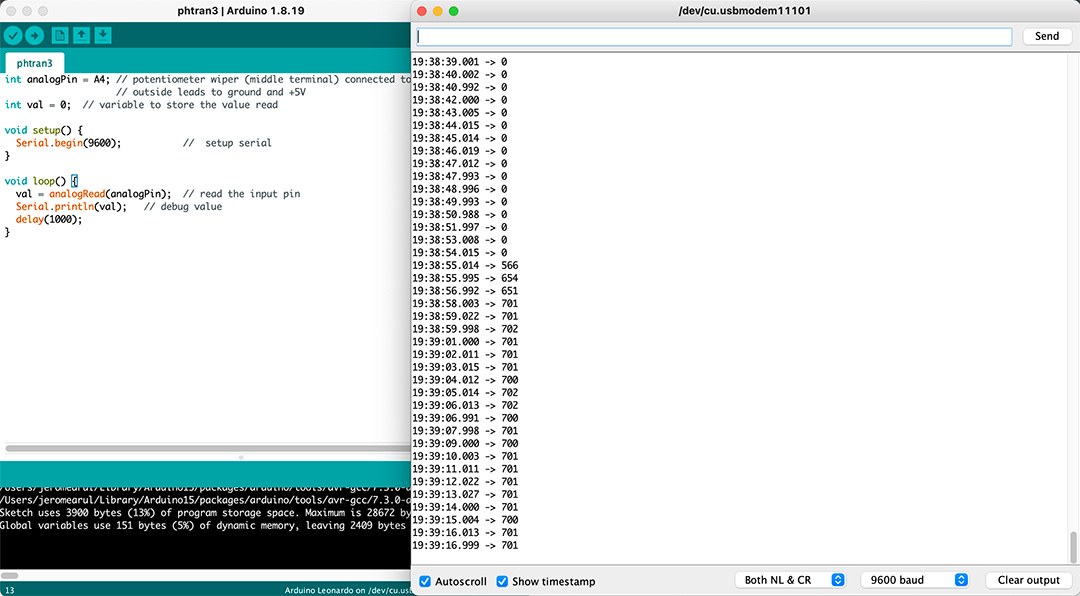1080x596 pixels.
Task: Save the sketch with the Save icon
Action: click(x=103, y=35)
